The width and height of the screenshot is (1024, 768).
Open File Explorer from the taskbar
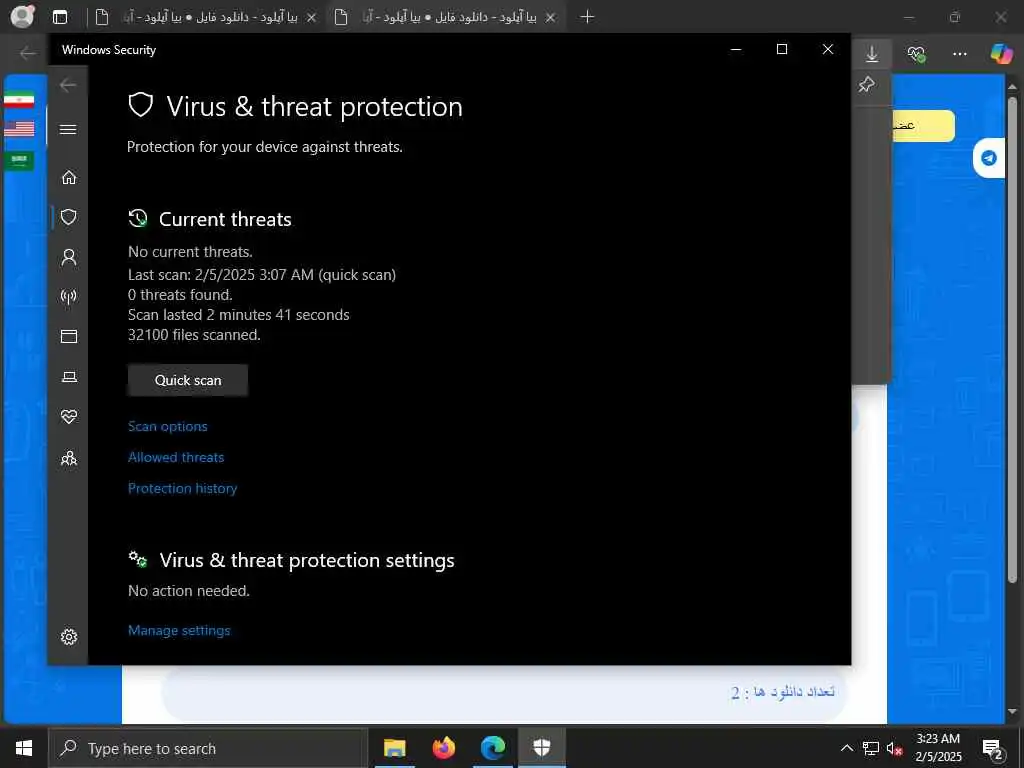[x=394, y=748]
